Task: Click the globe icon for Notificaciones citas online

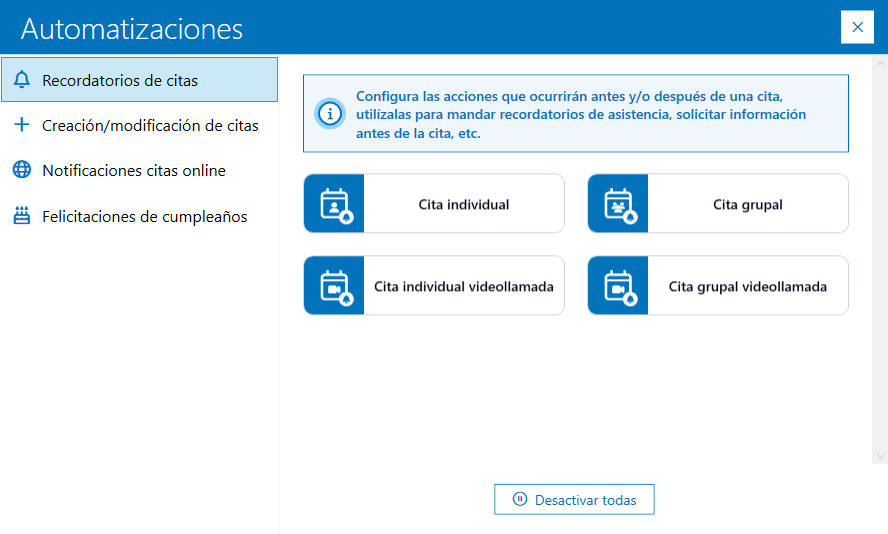Action: [22, 170]
